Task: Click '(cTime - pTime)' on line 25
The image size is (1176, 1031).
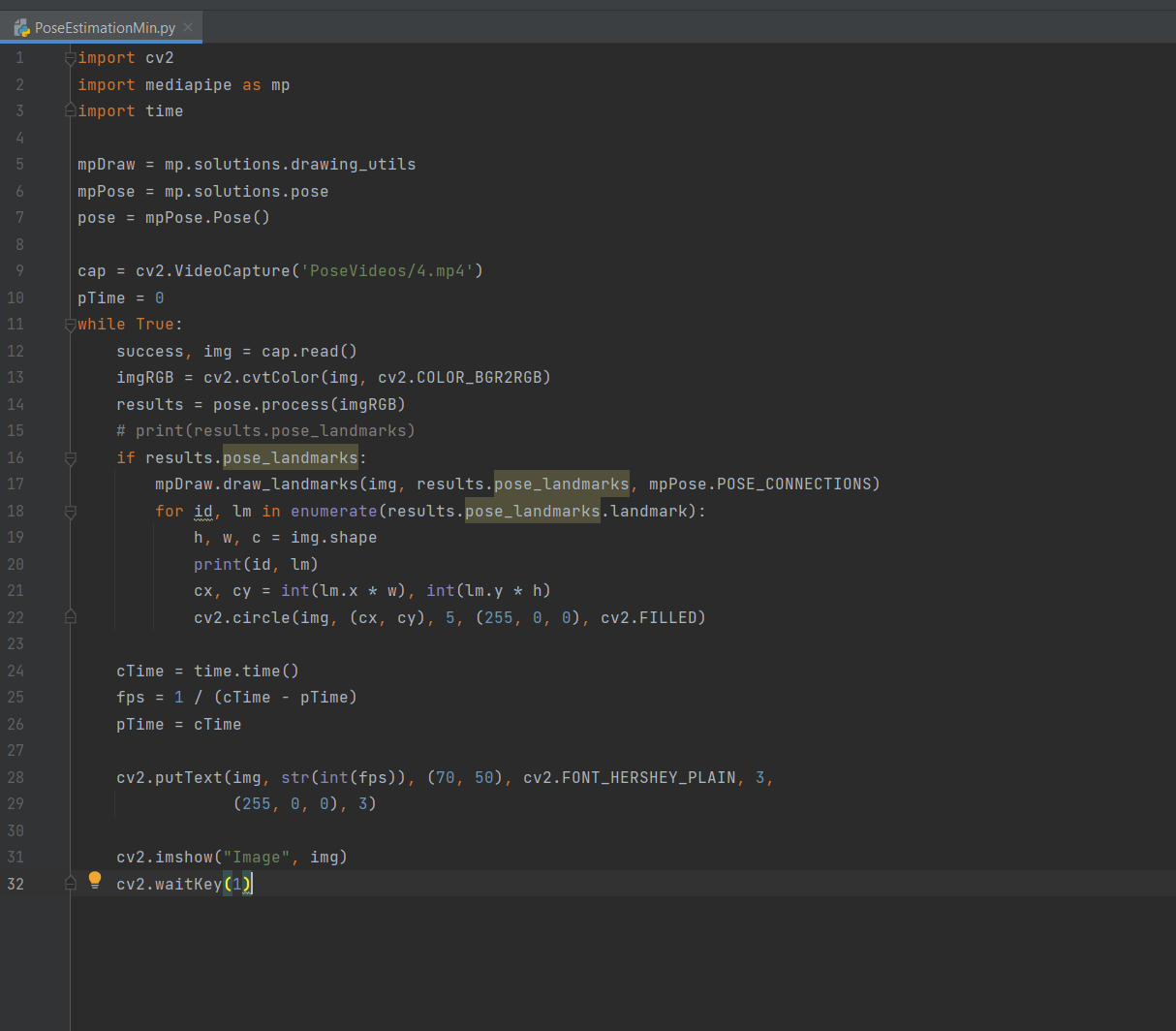Action: click(x=286, y=698)
